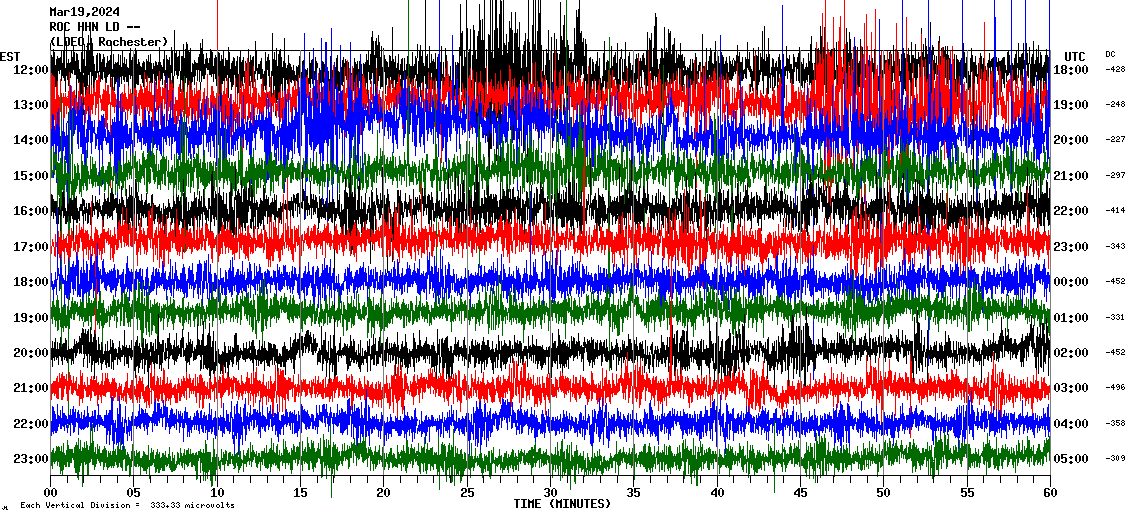Click the 60 minute axis tick label
The height and width of the screenshot is (519, 1130).
pos(1049,493)
